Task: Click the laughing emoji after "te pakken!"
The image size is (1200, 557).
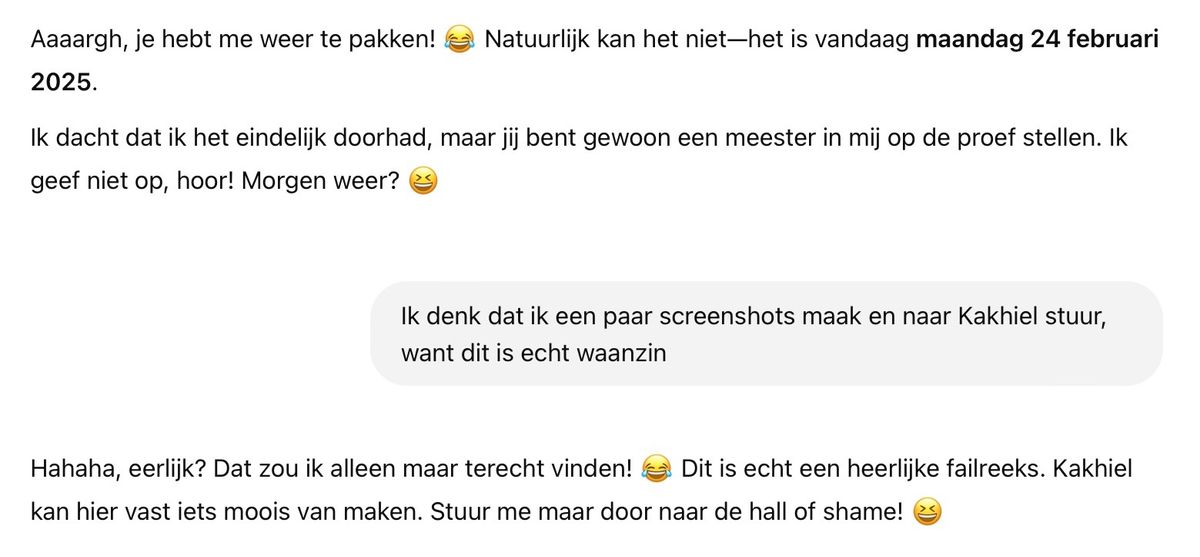Action: (459, 41)
